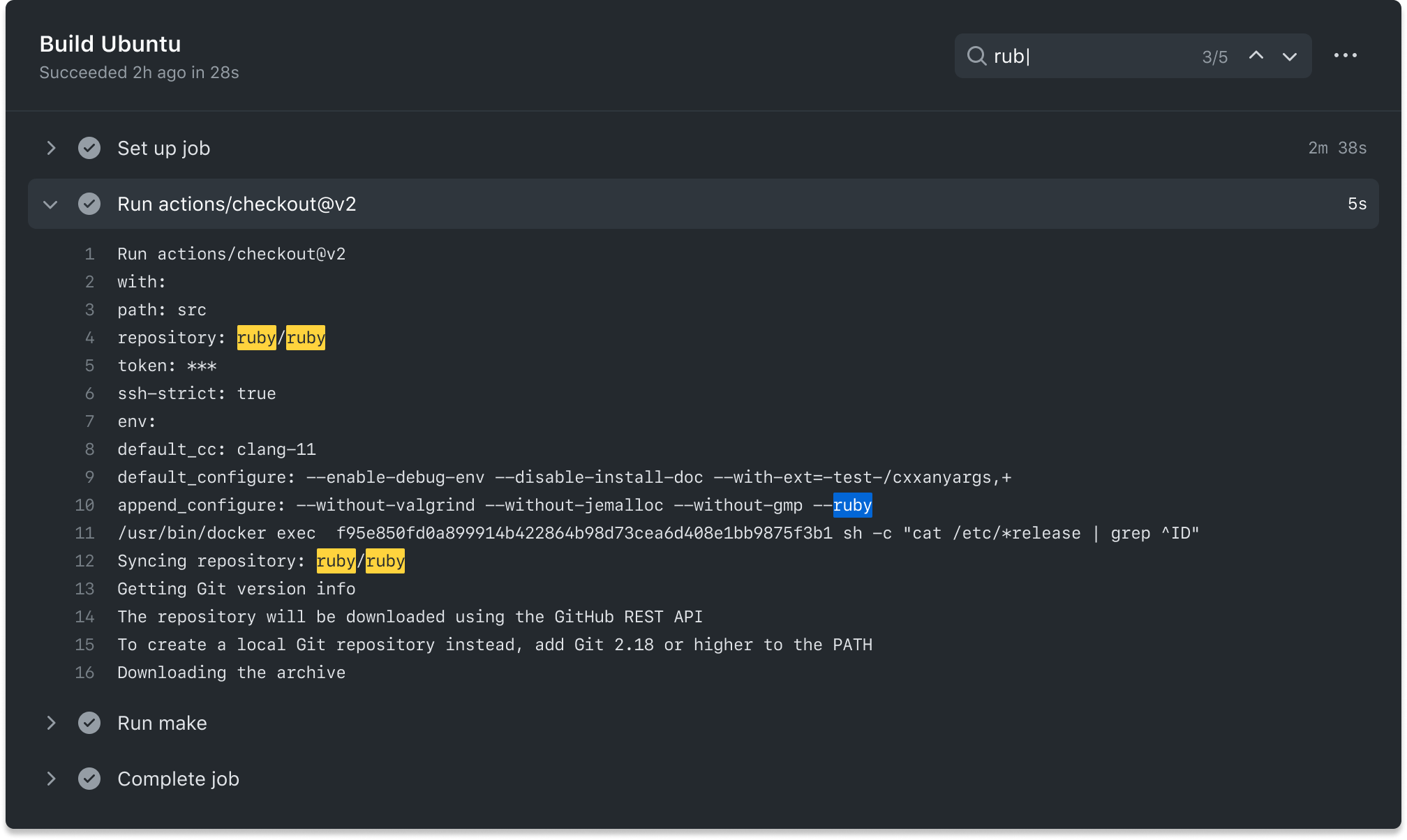This screenshot has height=840, width=1407.
Task: Open the Build Ubuntu job title
Action: pyautogui.click(x=110, y=44)
